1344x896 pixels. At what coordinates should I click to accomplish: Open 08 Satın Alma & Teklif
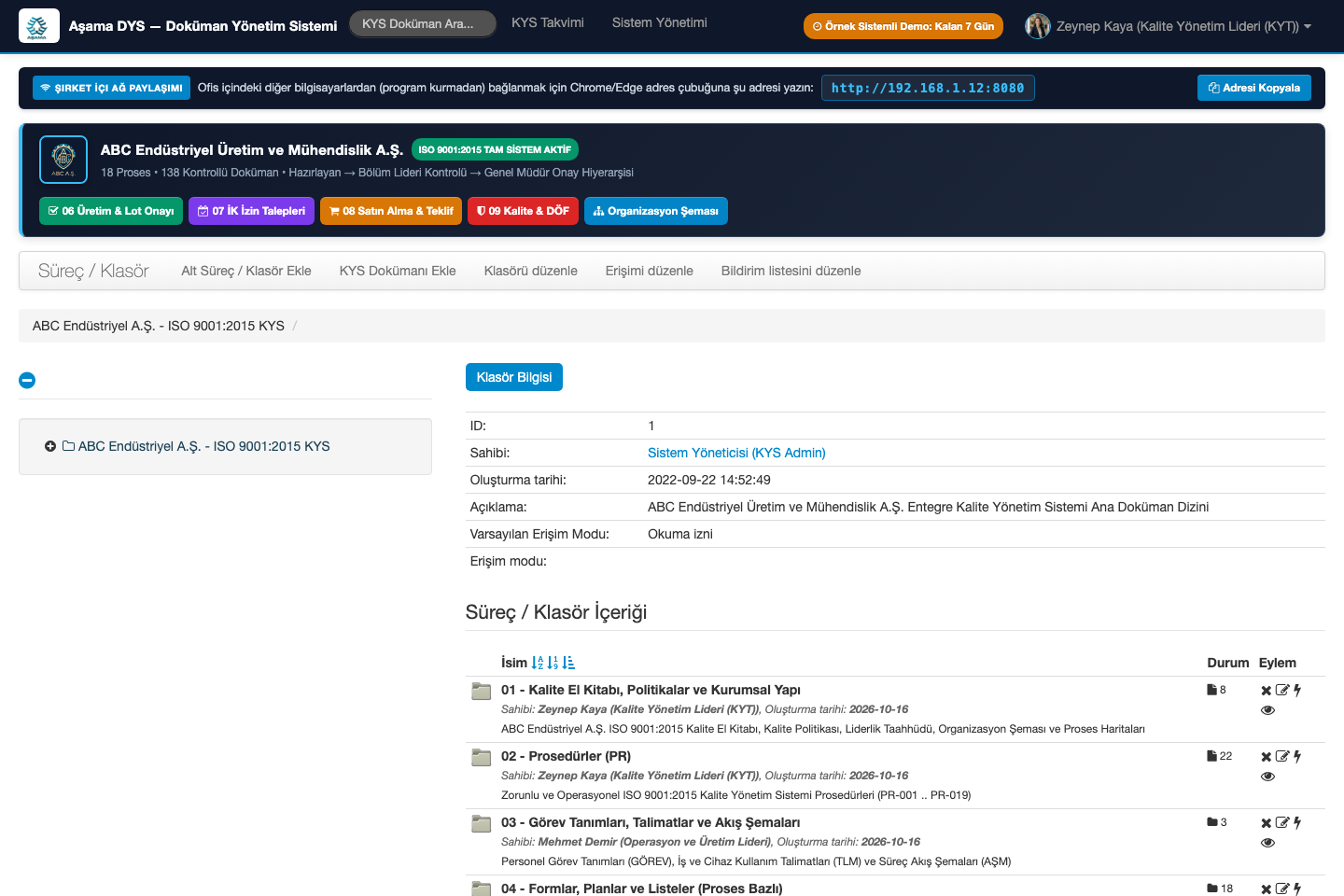pos(391,211)
